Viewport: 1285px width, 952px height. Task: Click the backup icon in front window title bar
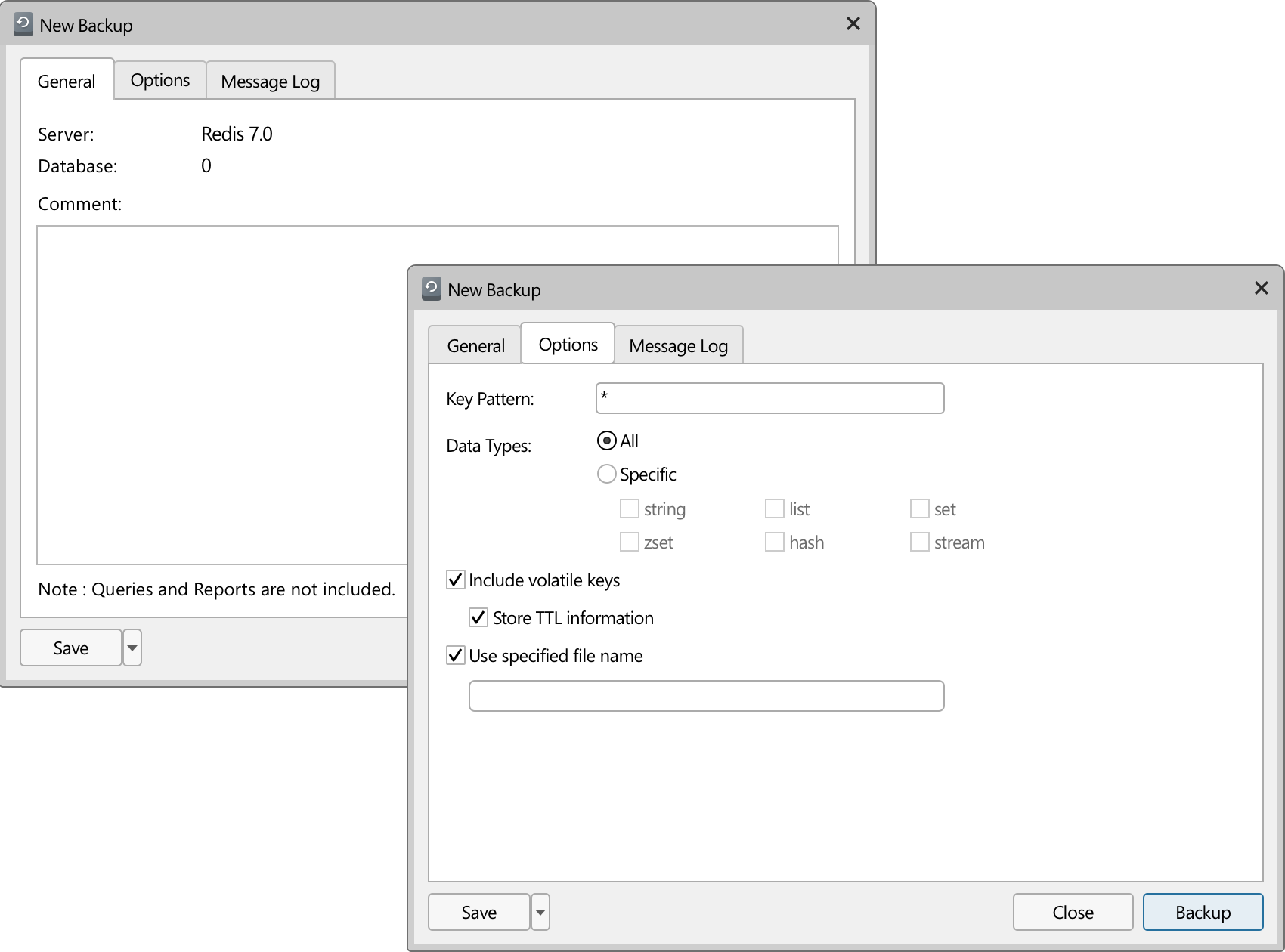click(x=431, y=289)
